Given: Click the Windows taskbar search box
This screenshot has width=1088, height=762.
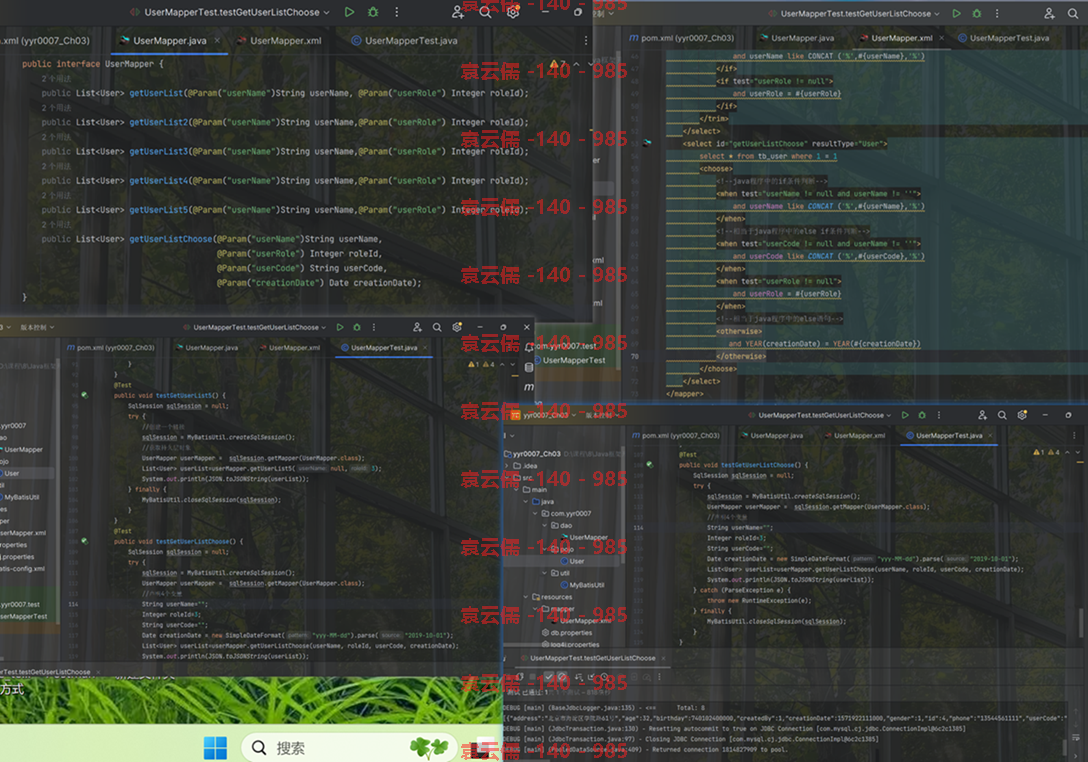Looking at the screenshot, I should tap(347, 747).
